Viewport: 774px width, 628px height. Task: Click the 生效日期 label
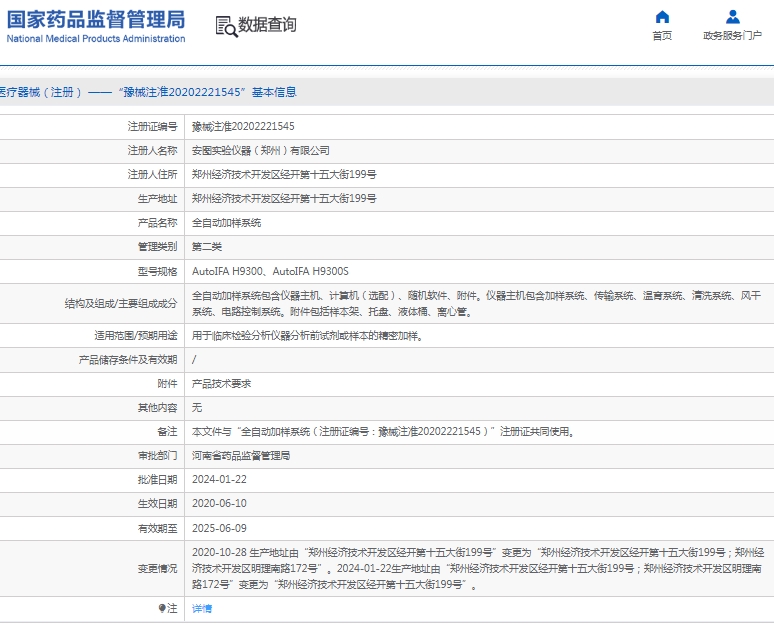pos(157,504)
